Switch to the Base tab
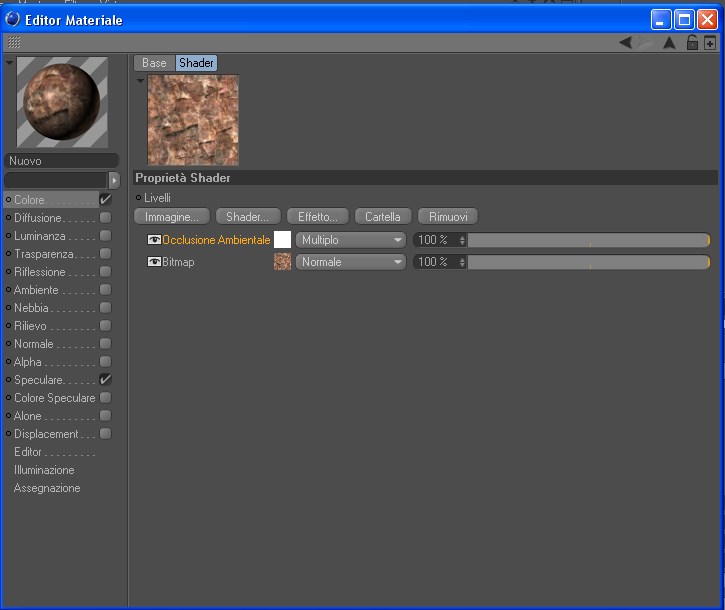The width and height of the screenshot is (725, 610). pos(154,63)
